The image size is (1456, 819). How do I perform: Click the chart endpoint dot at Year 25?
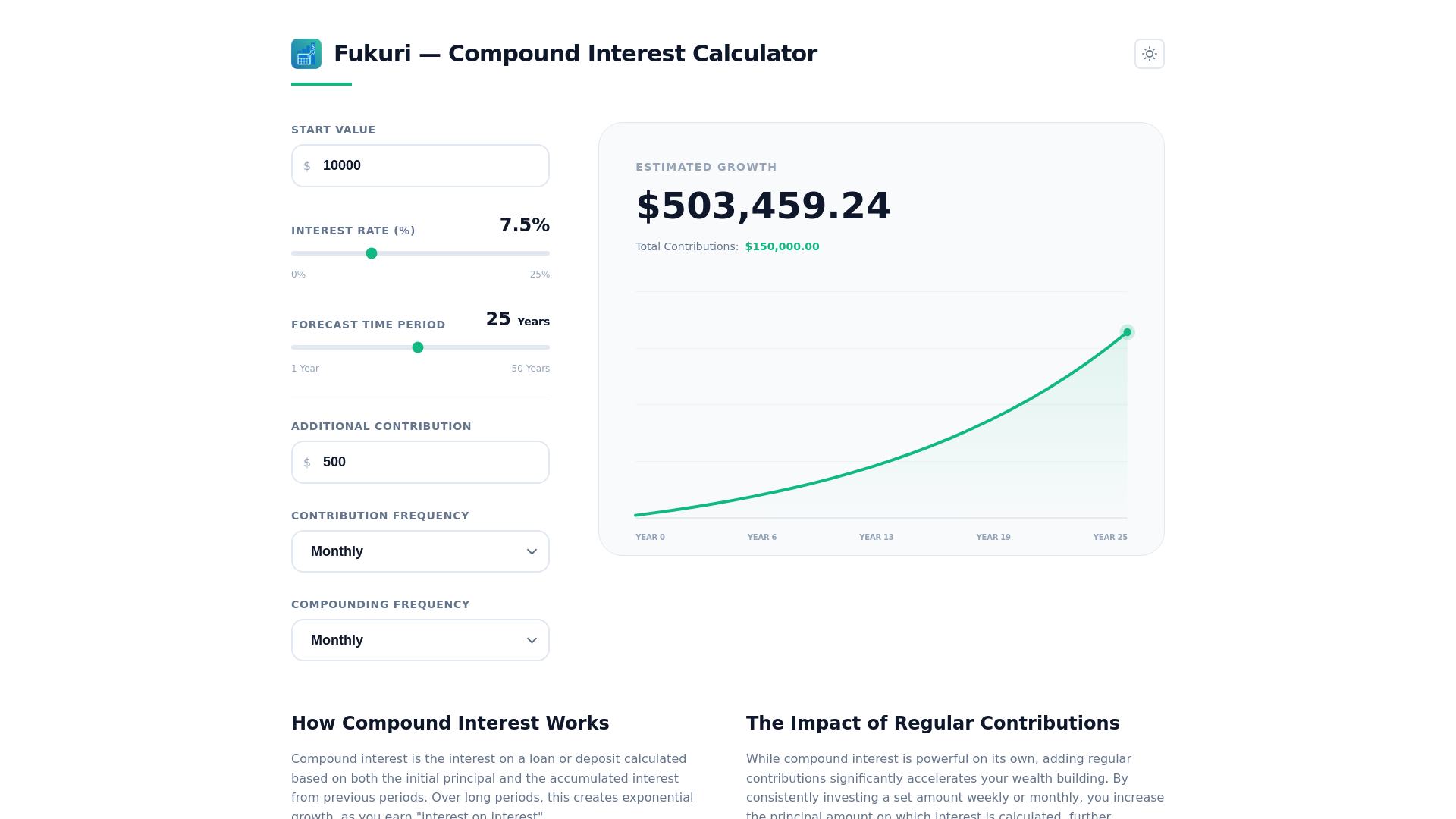tap(1127, 332)
